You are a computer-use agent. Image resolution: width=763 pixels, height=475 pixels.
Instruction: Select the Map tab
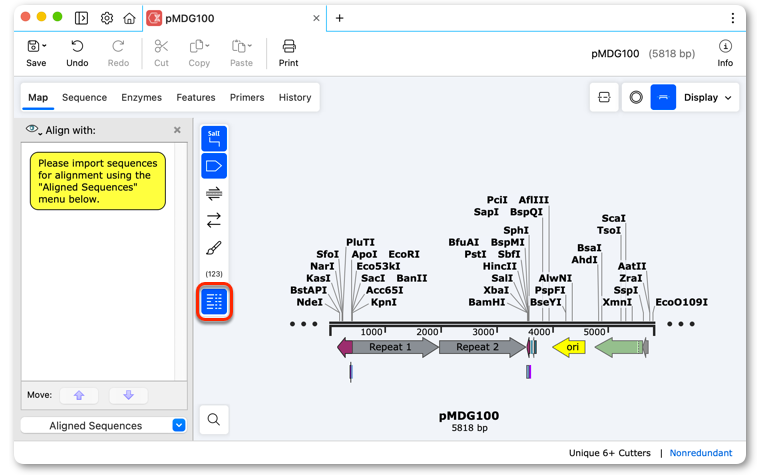coord(38,97)
